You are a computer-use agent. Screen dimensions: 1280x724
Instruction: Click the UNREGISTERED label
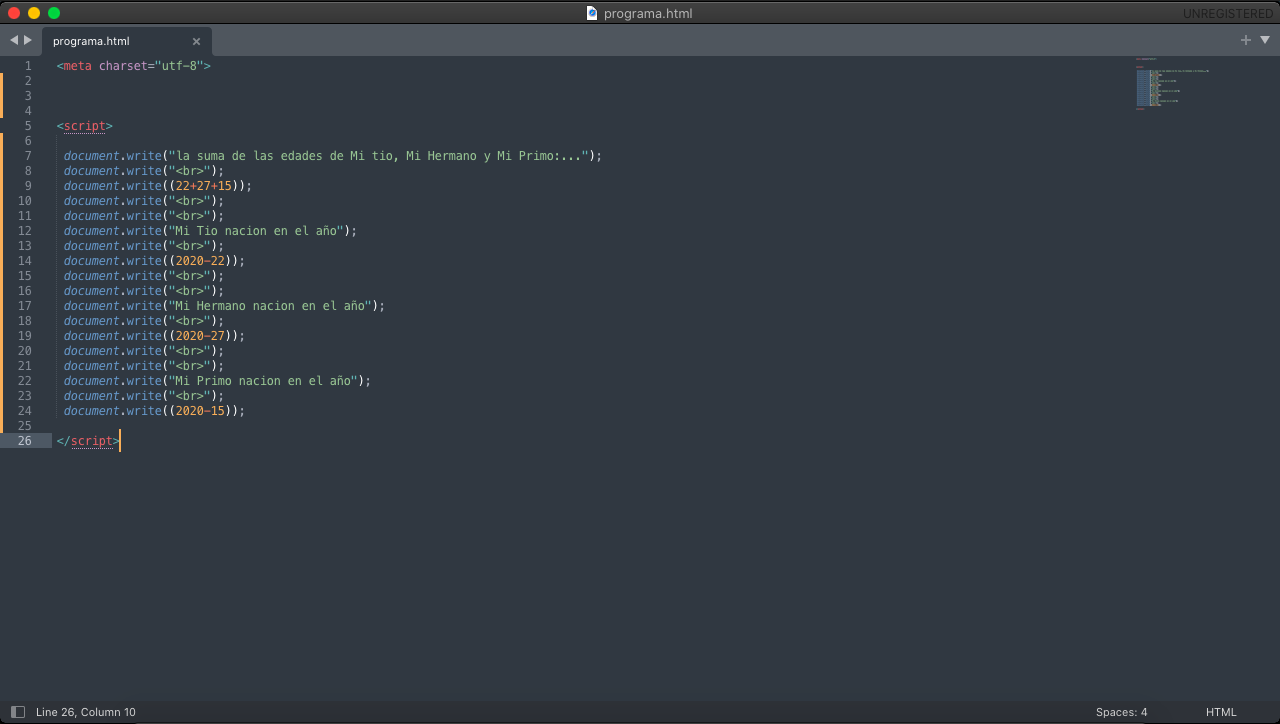(x=1228, y=14)
